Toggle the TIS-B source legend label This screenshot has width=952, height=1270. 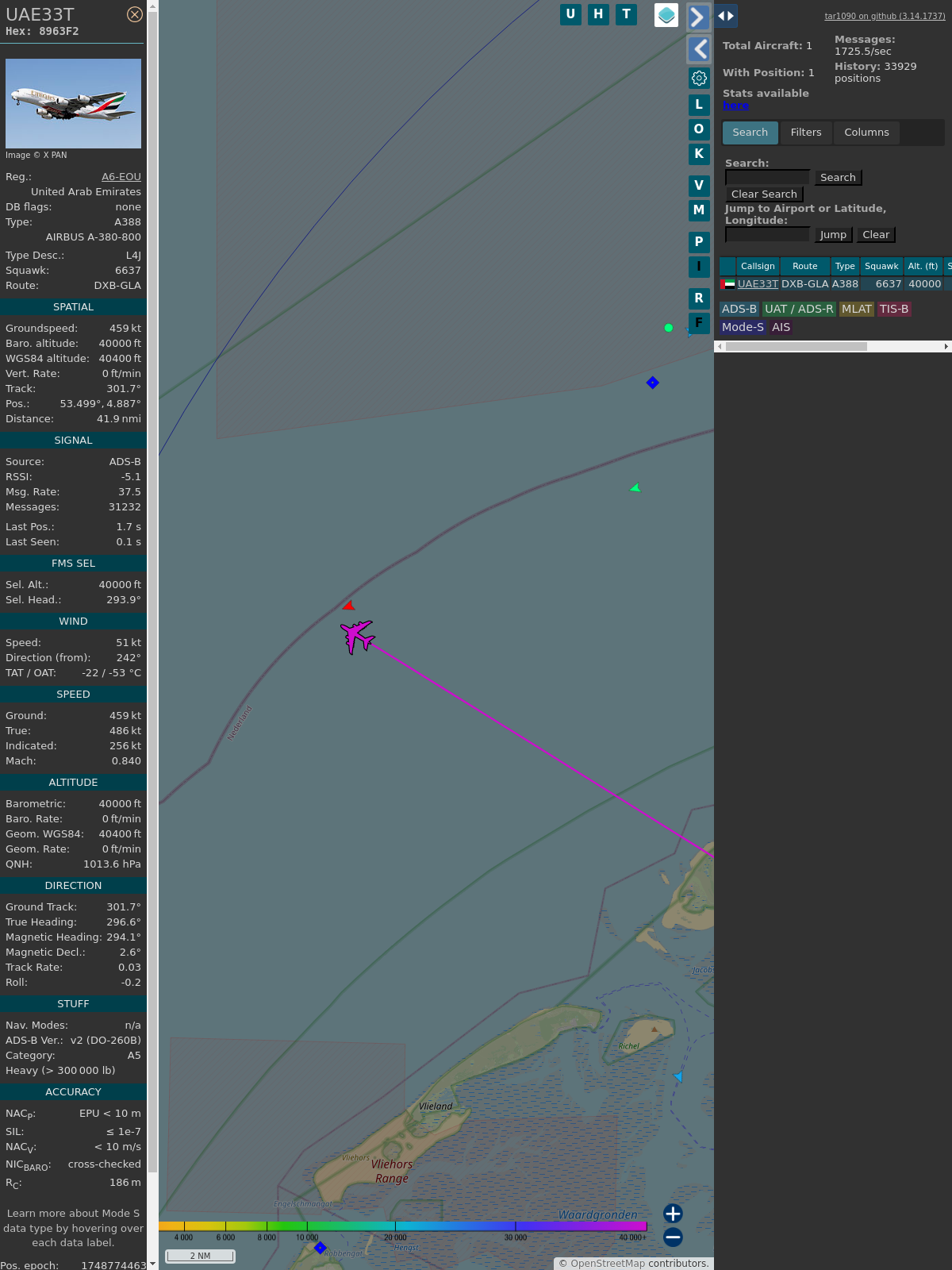894,310
